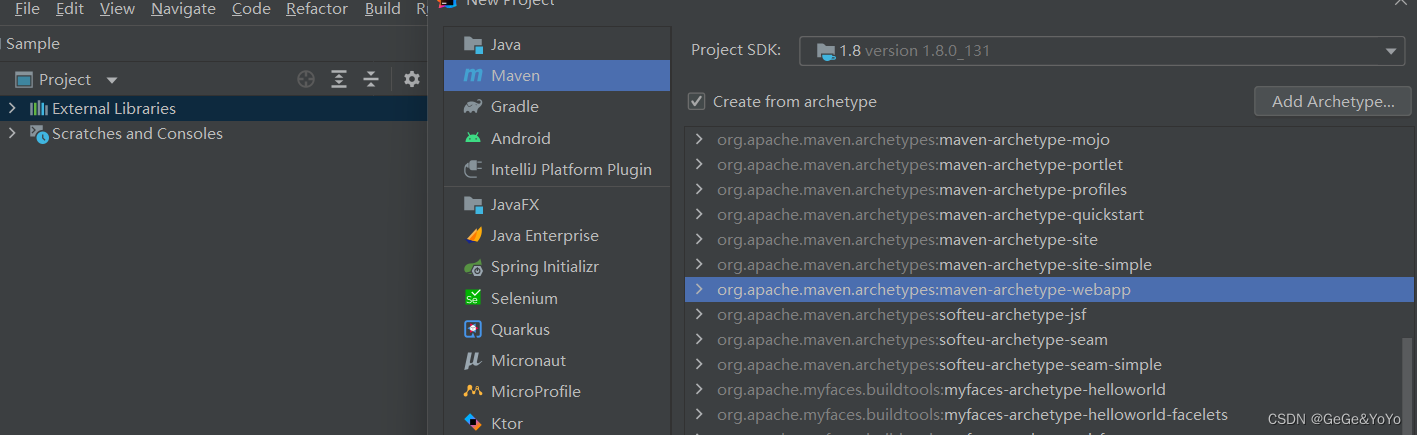This screenshot has width=1417, height=435.
Task: Click the Quarkus icon
Action: pyautogui.click(x=473, y=329)
